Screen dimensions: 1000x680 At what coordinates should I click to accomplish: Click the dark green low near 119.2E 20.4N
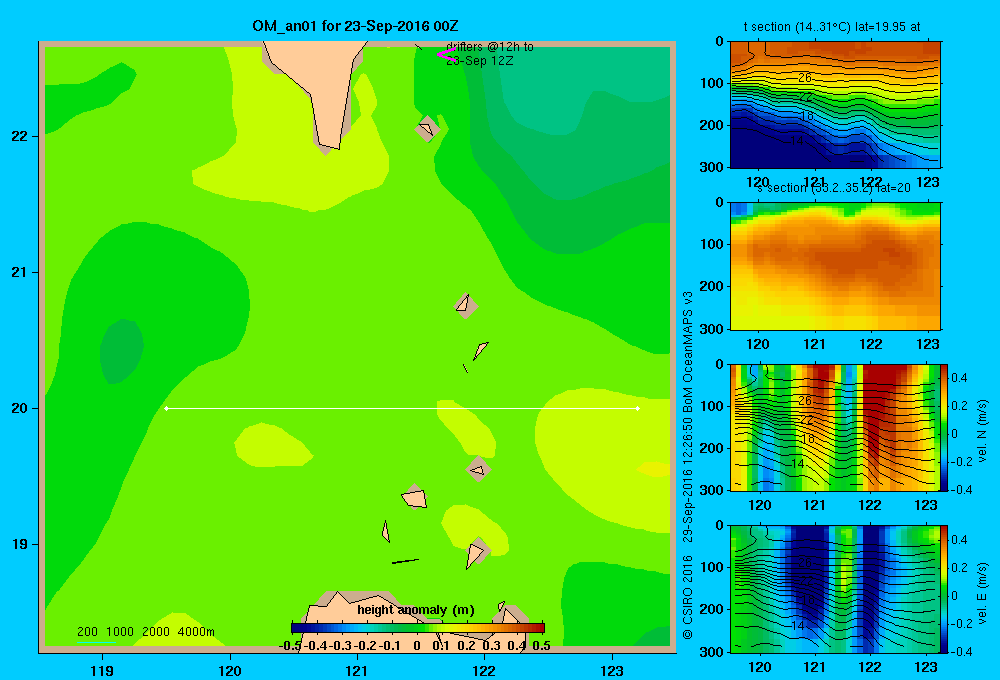[122, 351]
